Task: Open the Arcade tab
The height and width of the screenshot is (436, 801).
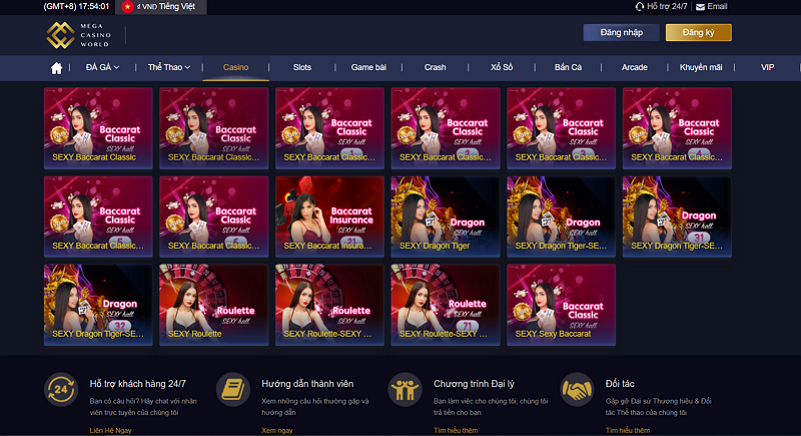Action: 634,67
